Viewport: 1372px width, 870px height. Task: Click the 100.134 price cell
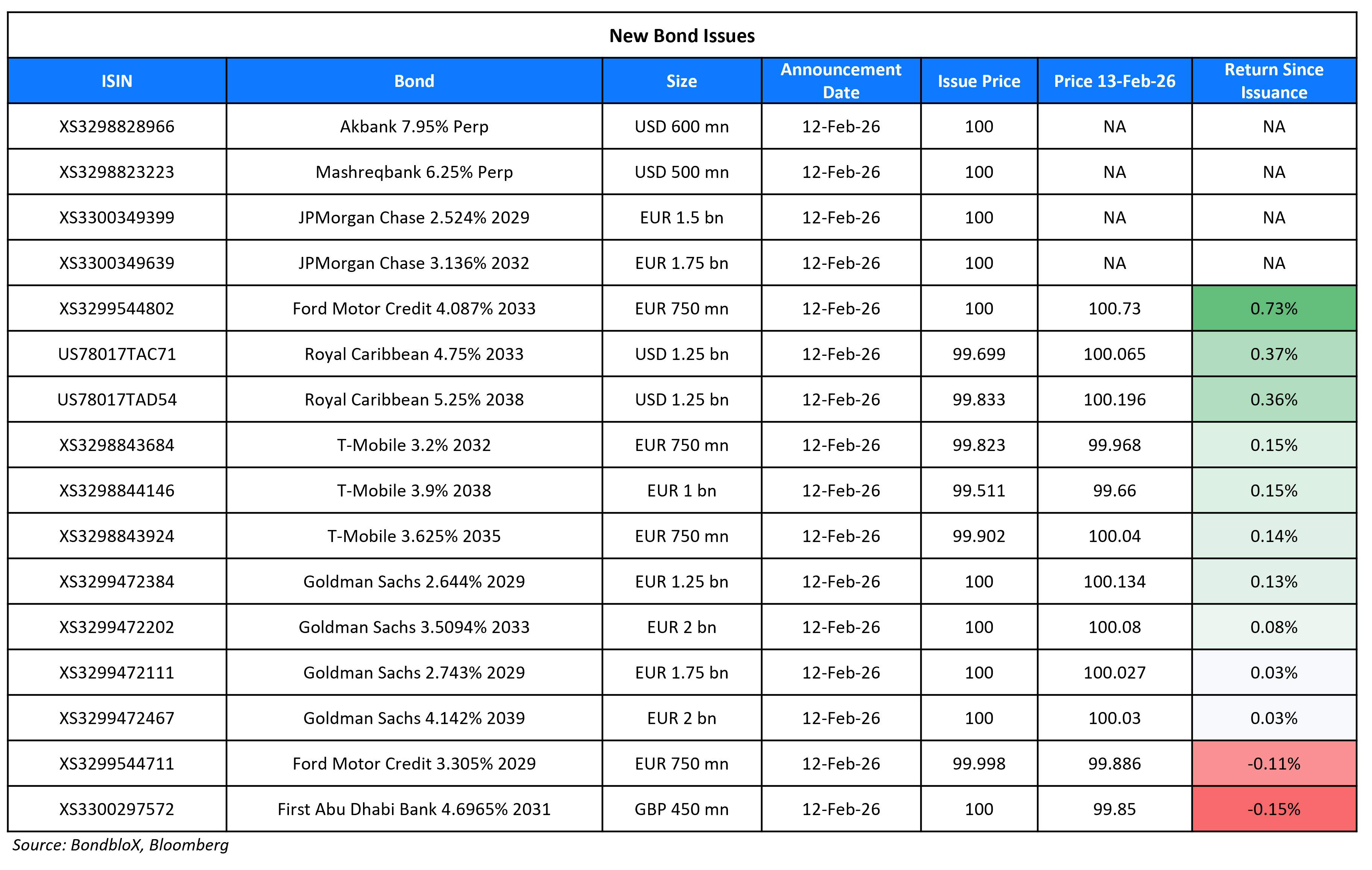point(1114,582)
